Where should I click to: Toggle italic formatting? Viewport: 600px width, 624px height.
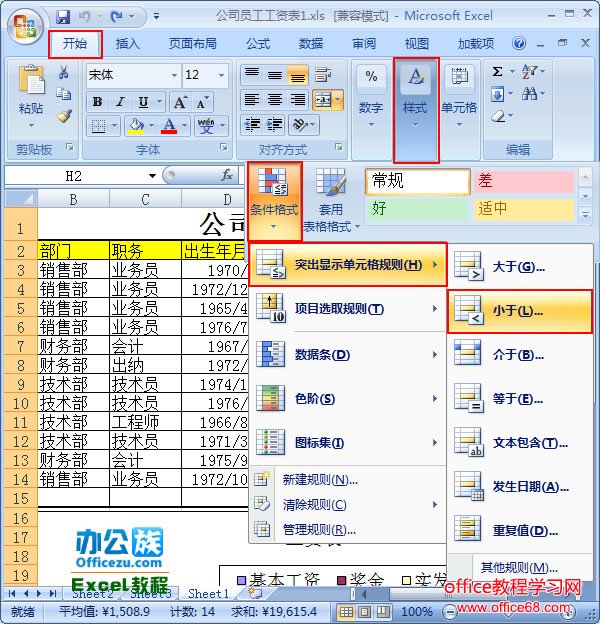tap(120, 102)
